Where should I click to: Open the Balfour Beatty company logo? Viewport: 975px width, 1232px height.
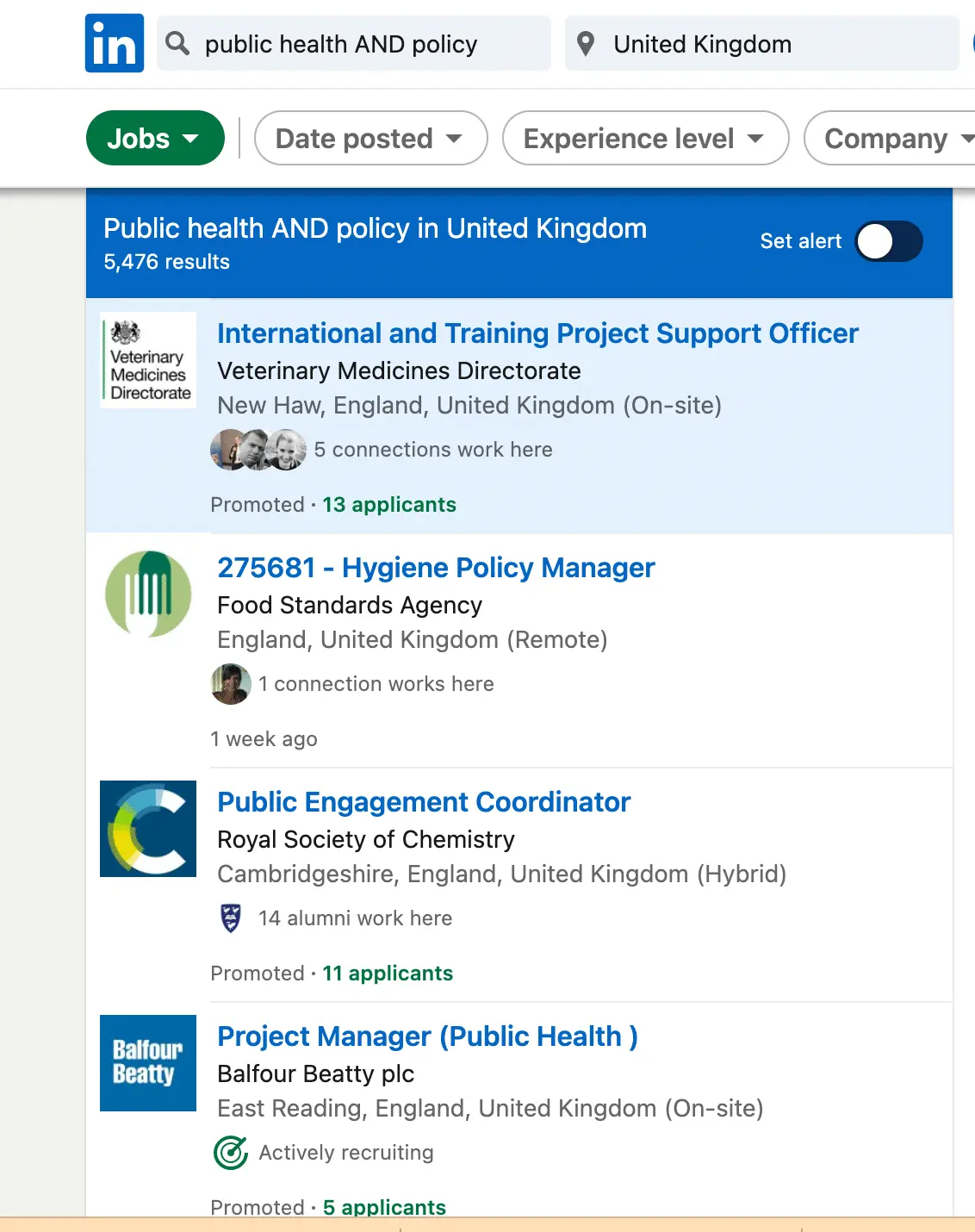pos(148,1063)
